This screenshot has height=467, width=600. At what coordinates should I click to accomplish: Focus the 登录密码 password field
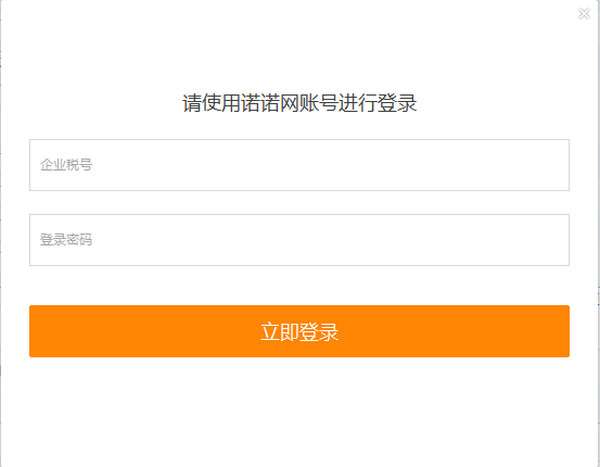[299, 240]
